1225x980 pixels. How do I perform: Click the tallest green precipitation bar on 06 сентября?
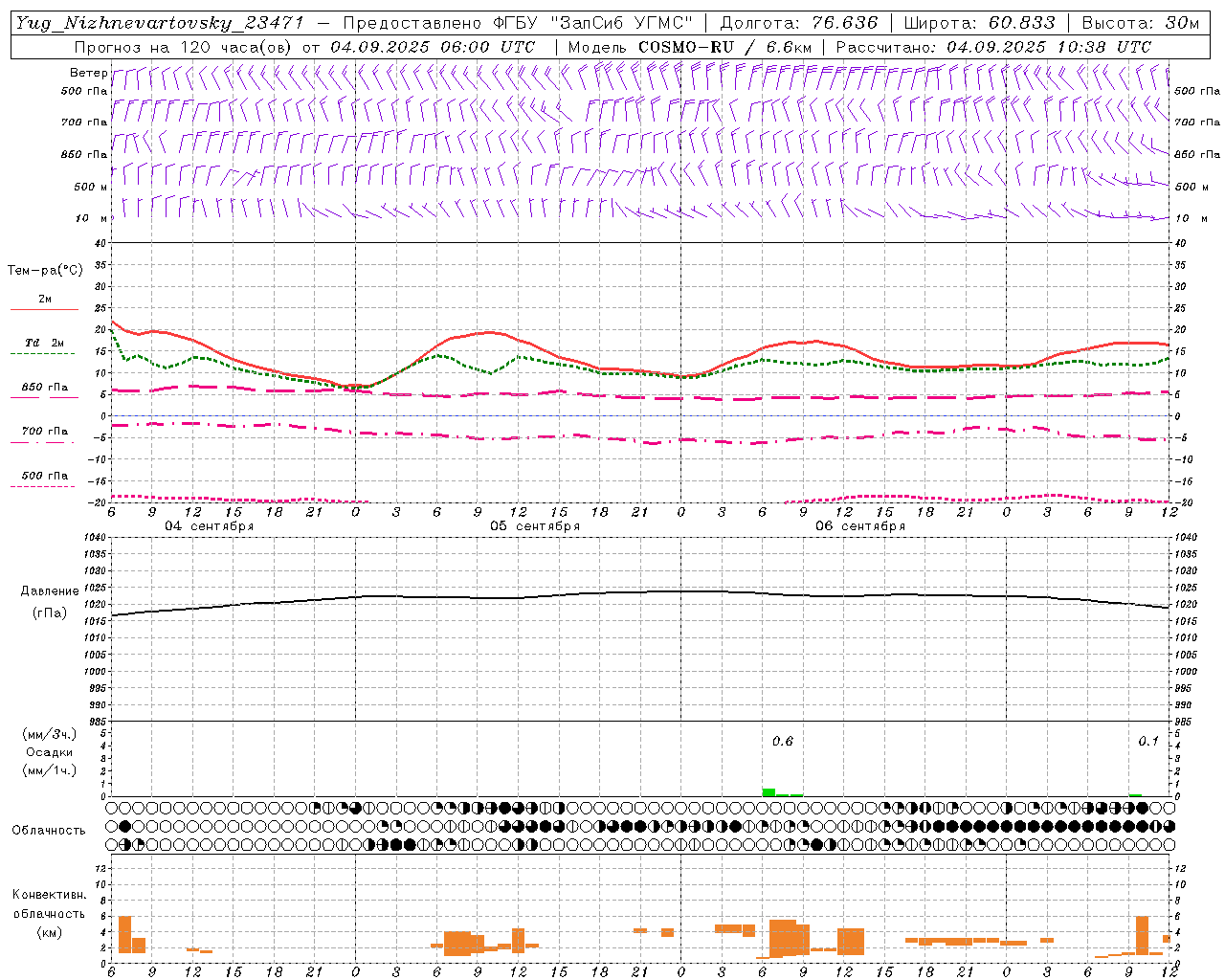click(x=768, y=792)
